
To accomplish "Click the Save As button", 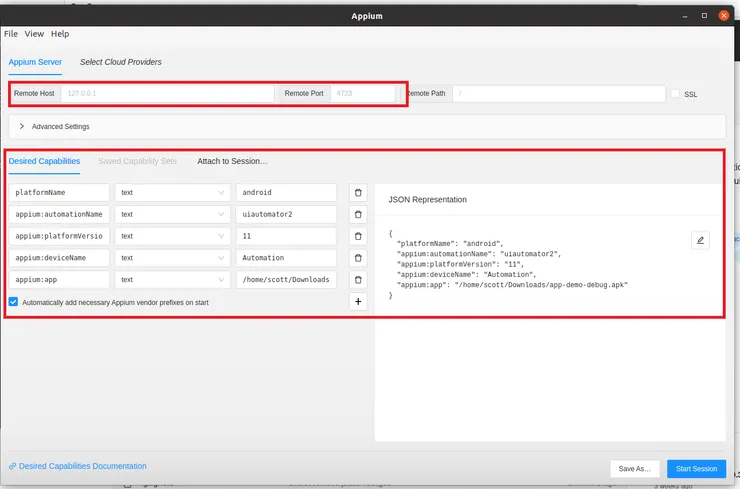I will point(635,468).
